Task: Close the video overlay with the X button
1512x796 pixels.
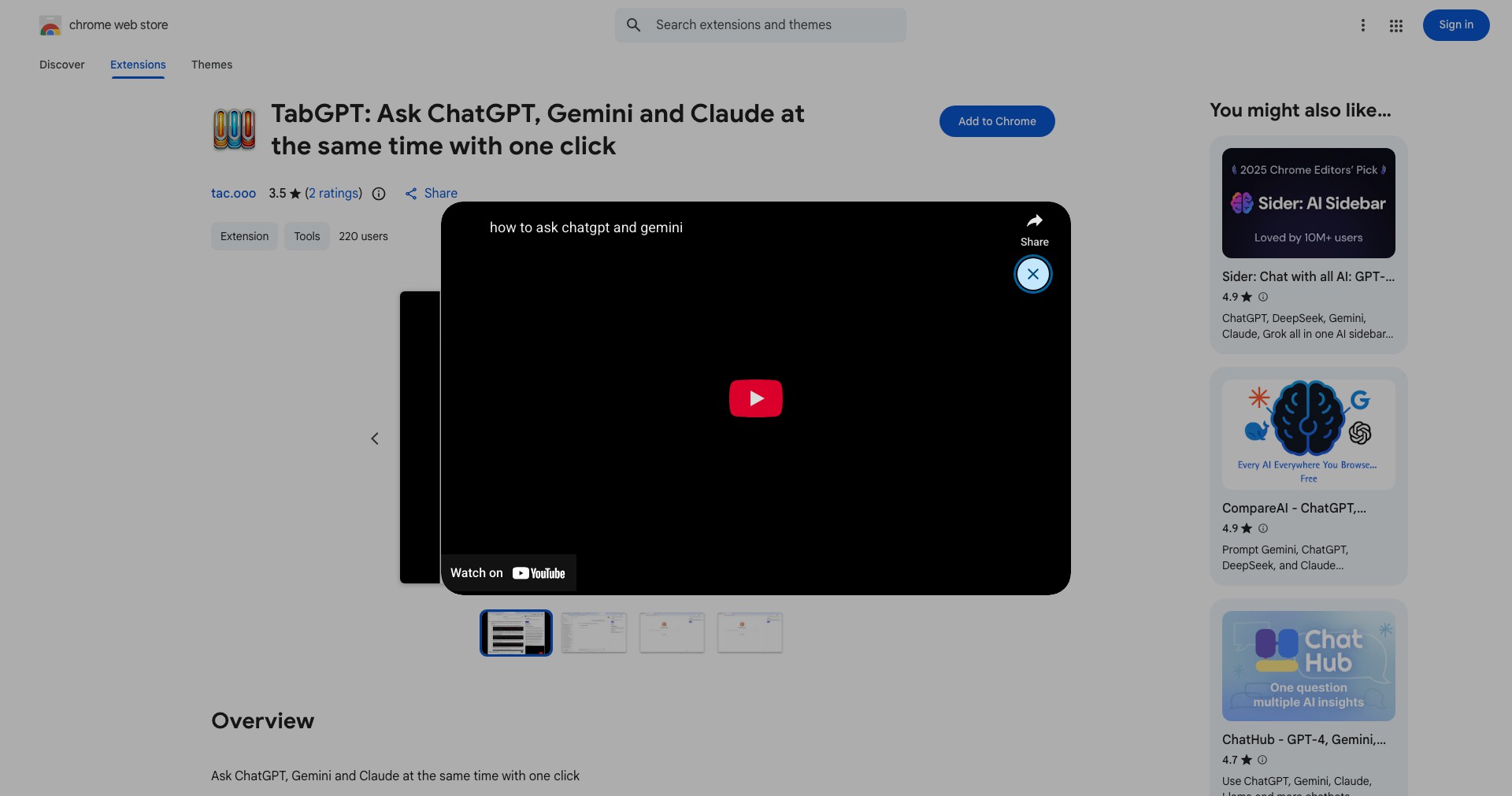Action: click(x=1033, y=274)
